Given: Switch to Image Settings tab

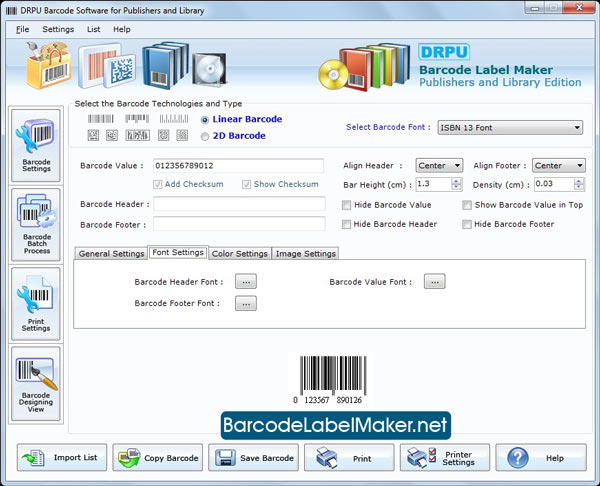Looking at the screenshot, I should [305, 254].
